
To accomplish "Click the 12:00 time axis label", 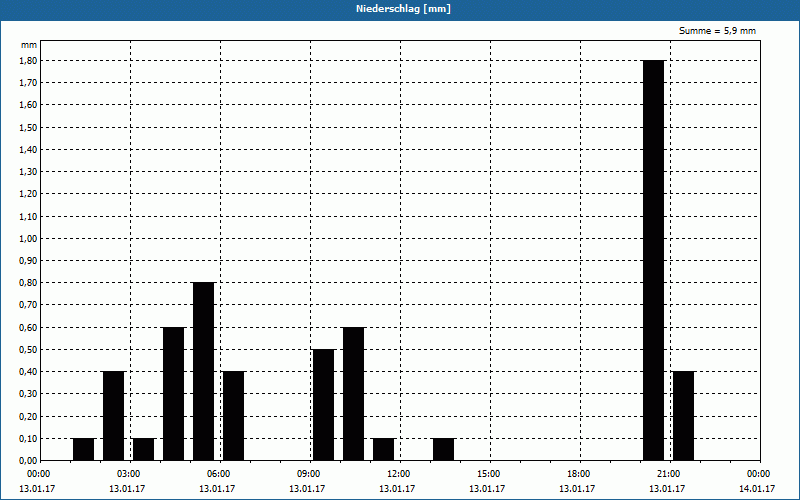I will coord(399,474).
